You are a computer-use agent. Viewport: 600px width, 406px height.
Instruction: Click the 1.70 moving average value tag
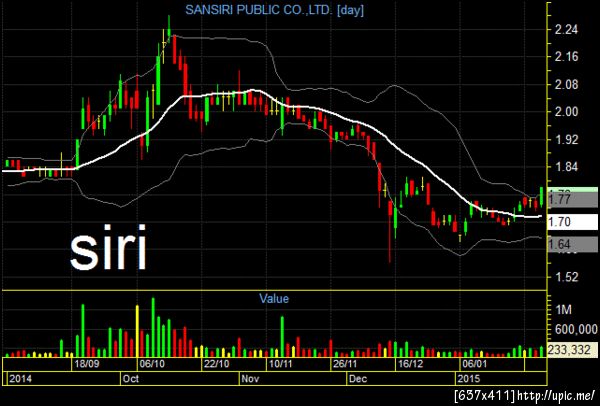pyautogui.click(x=572, y=222)
